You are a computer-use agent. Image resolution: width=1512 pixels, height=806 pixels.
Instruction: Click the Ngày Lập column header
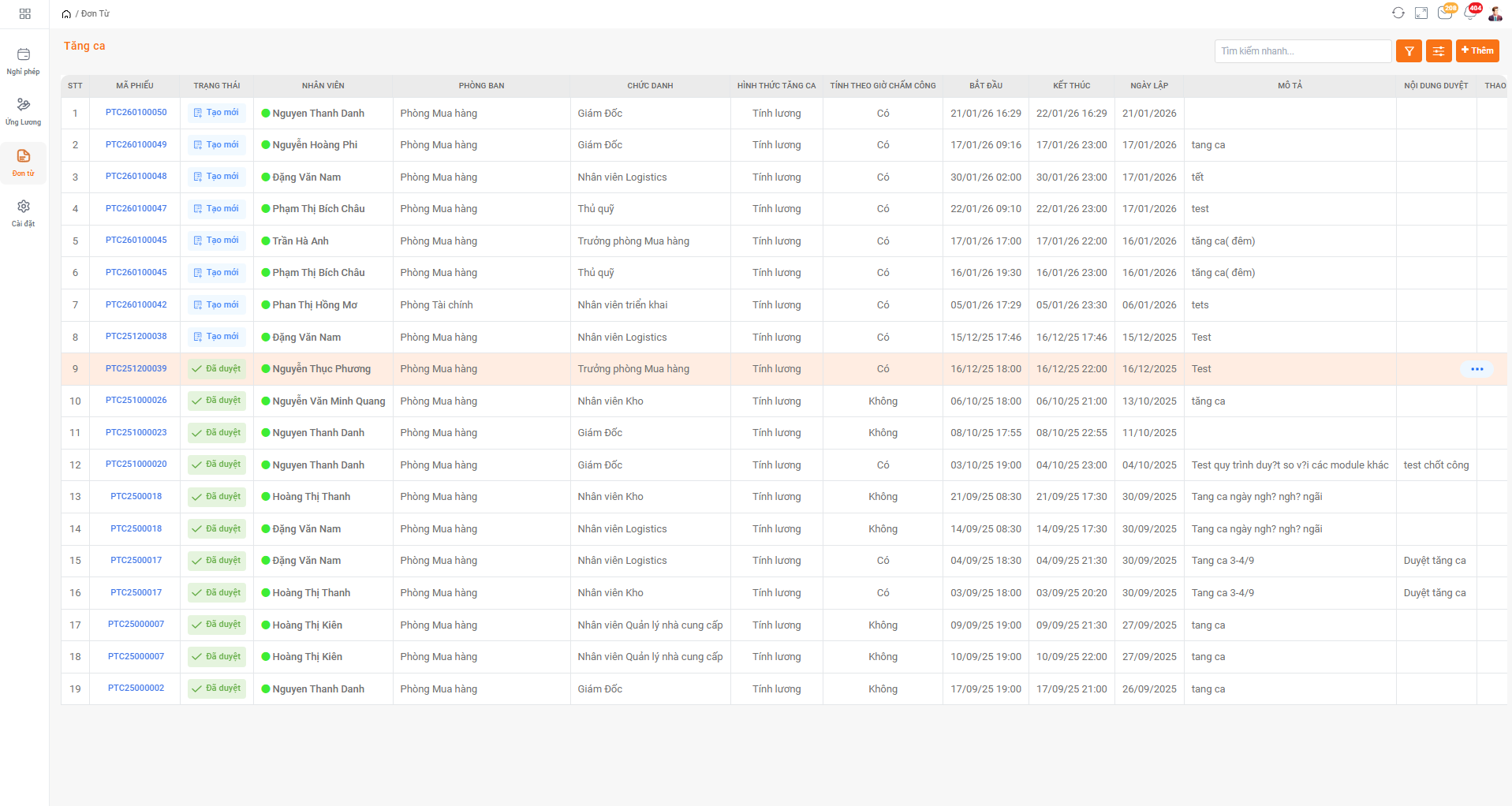pos(1149,86)
